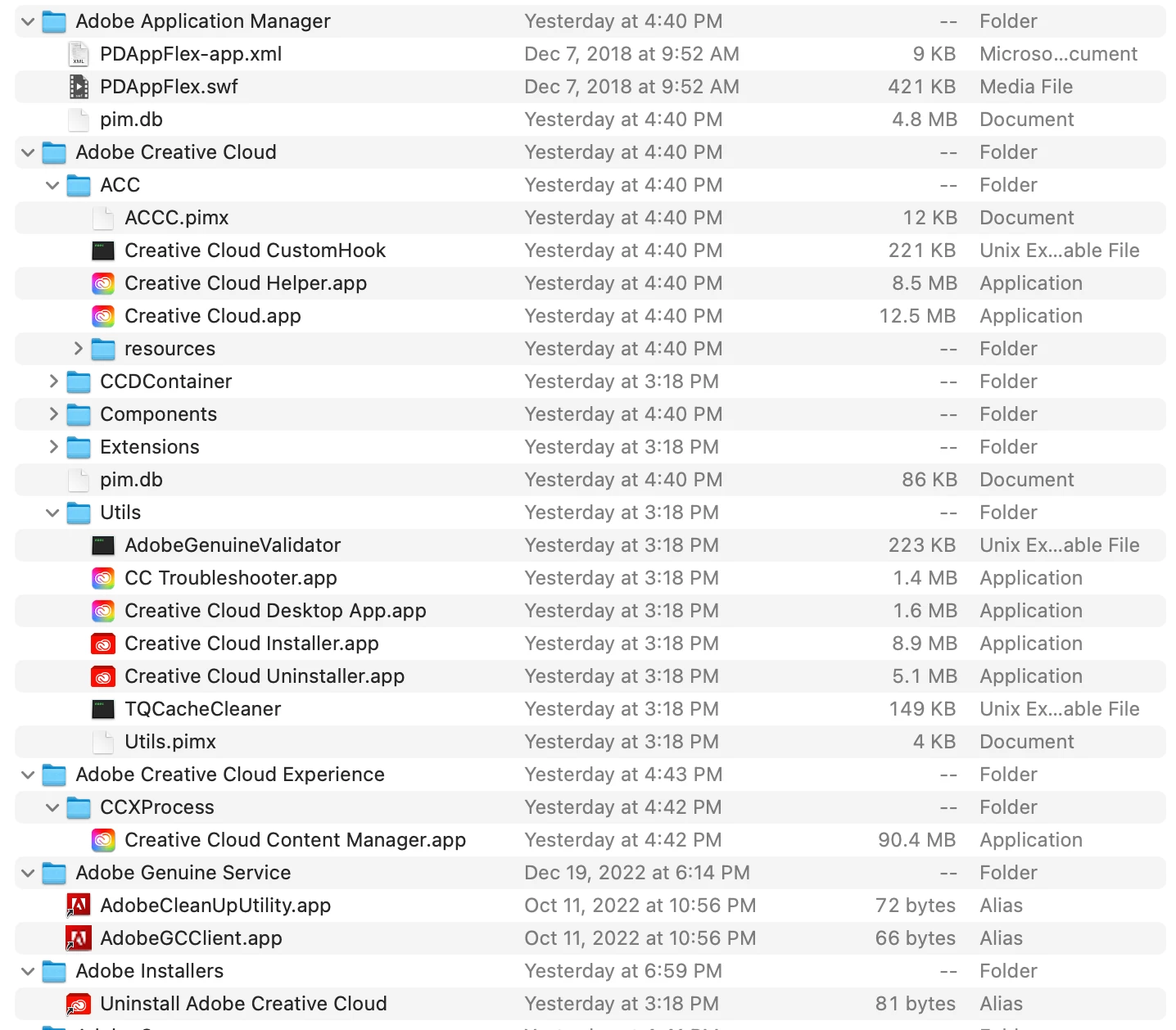Select the Creative Cloud Uninstaller.app icon
This screenshot has height=1030, width=1176.
103,676
